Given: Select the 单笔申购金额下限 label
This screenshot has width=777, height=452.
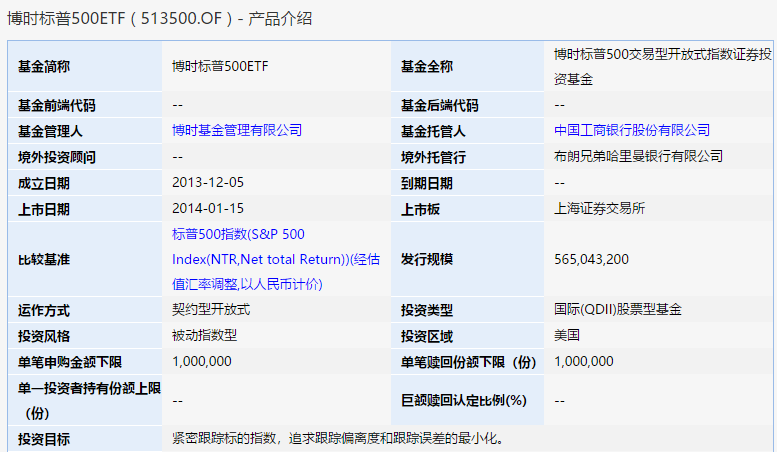Looking at the screenshot, I should click(70, 363).
